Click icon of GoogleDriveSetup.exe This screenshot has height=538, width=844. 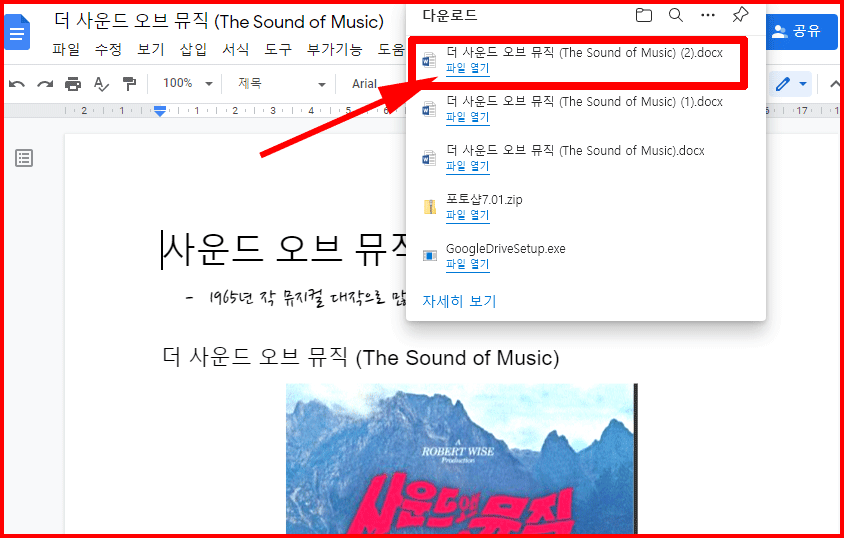pos(430,256)
